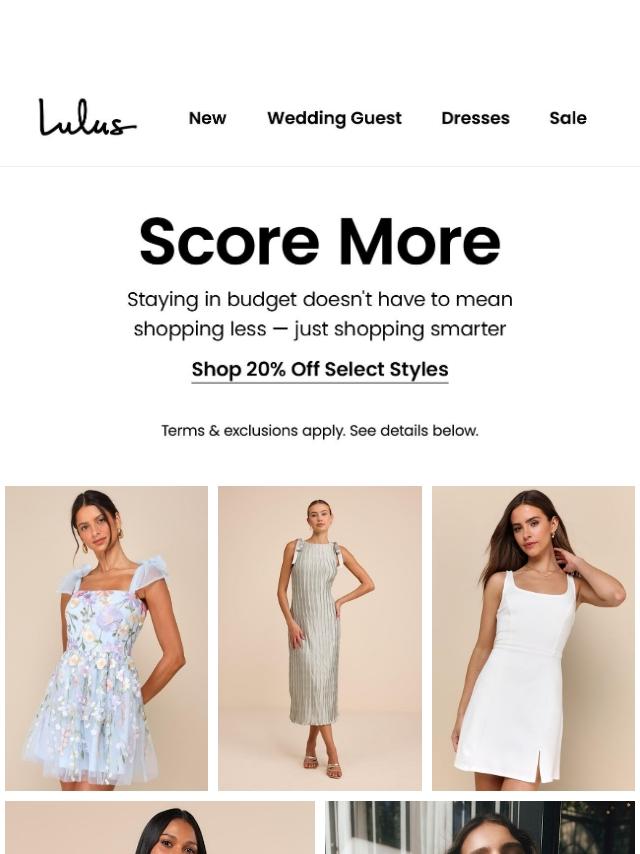Viewport: 640px width, 854px height.
Task: Open the Dresses category
Action: point(476,118)
